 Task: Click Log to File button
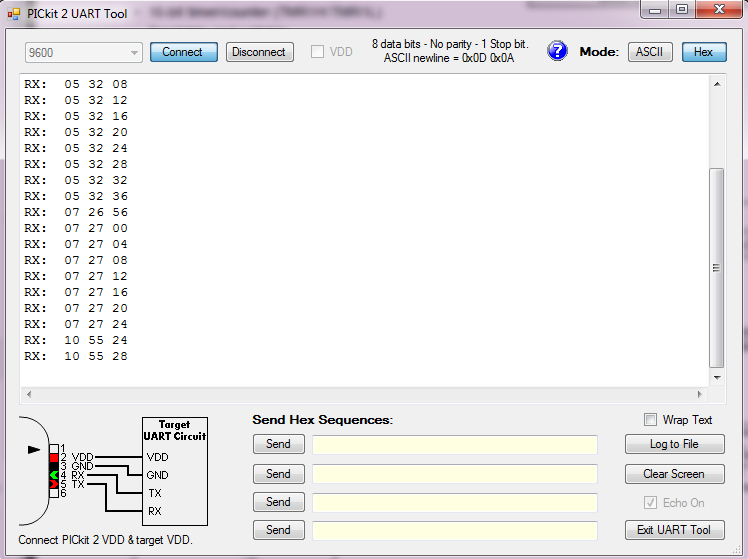pyautogui.click(x=674, y=444)
